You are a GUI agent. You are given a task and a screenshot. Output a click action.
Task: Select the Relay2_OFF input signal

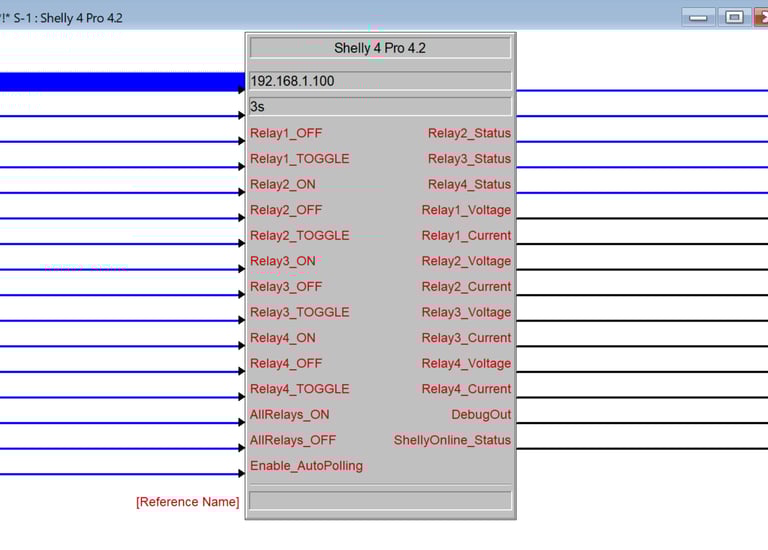click(286, 210)
